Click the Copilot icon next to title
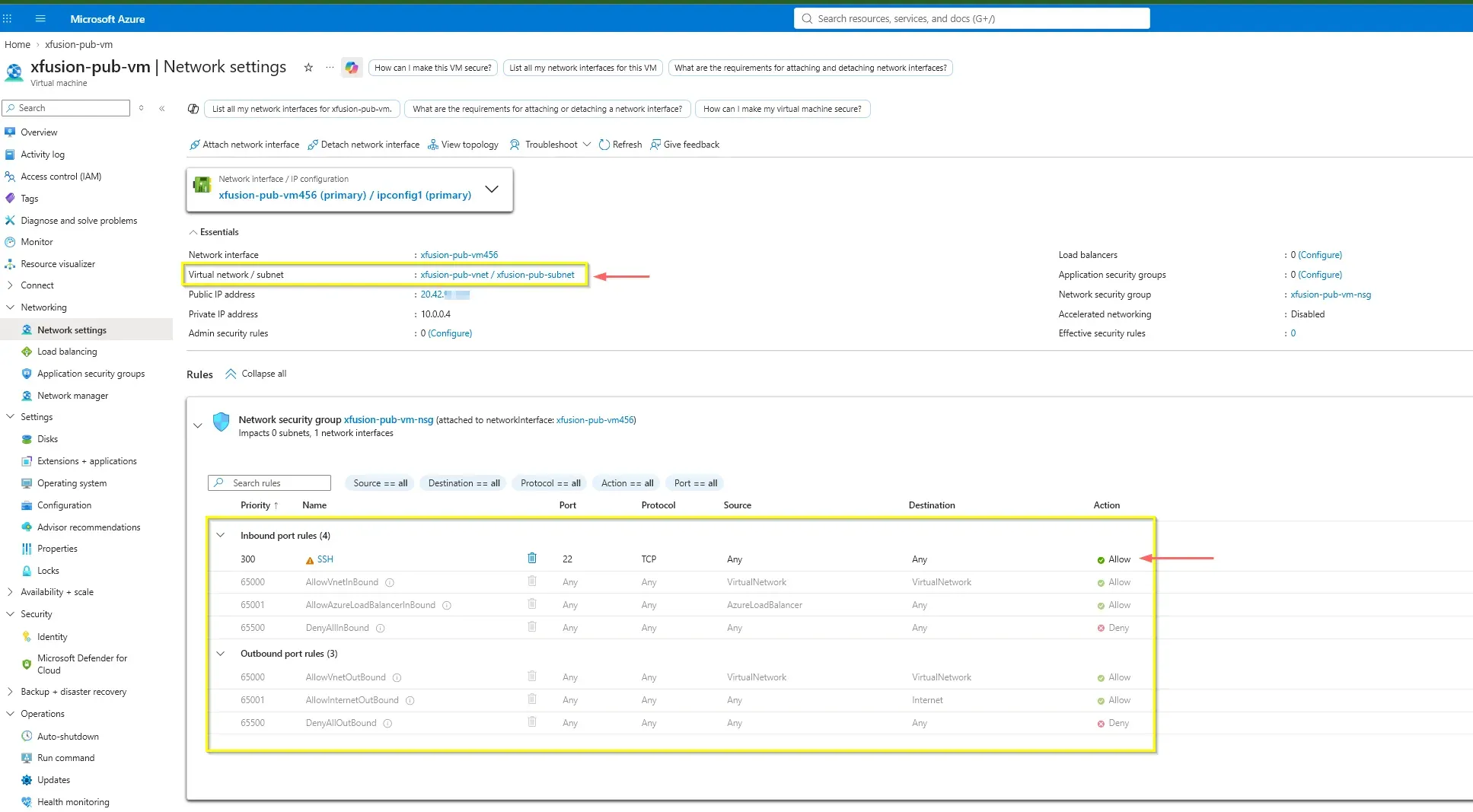 click(351, 68)
